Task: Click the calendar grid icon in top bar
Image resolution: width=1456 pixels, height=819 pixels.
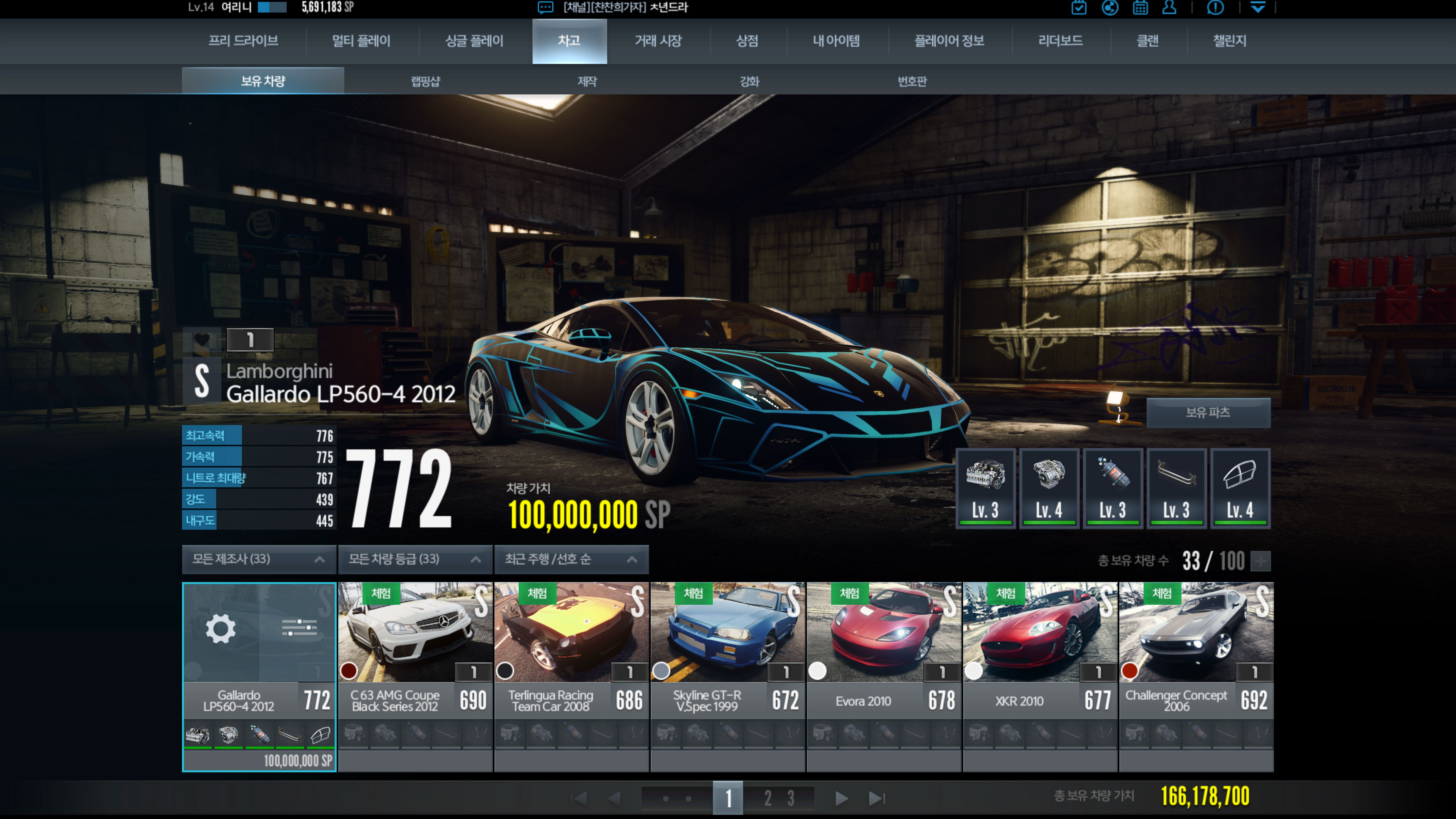Action: (1140, 8)
